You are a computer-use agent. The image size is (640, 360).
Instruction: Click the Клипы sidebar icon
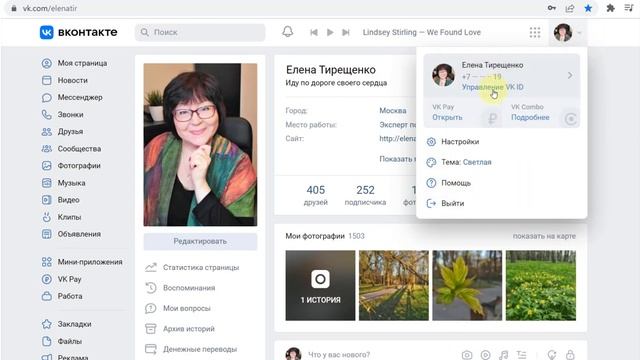point(47,217)
